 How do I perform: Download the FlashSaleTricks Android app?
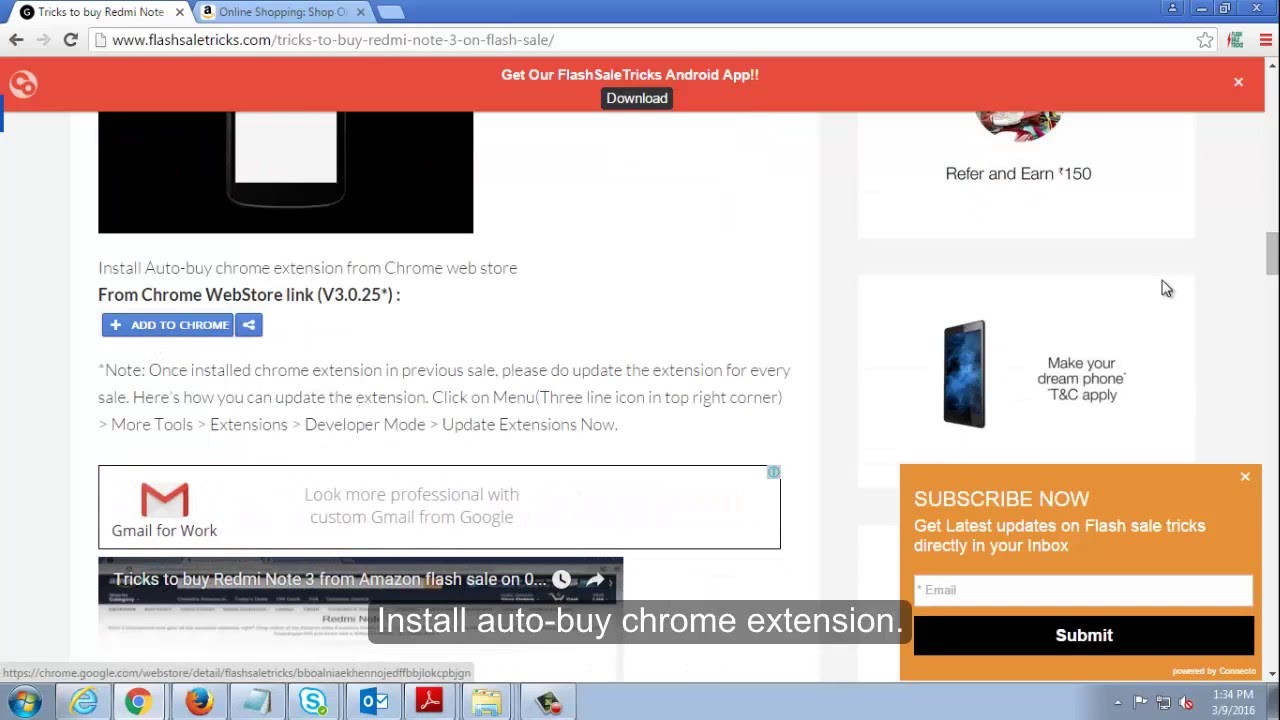[x=637, y=98]
